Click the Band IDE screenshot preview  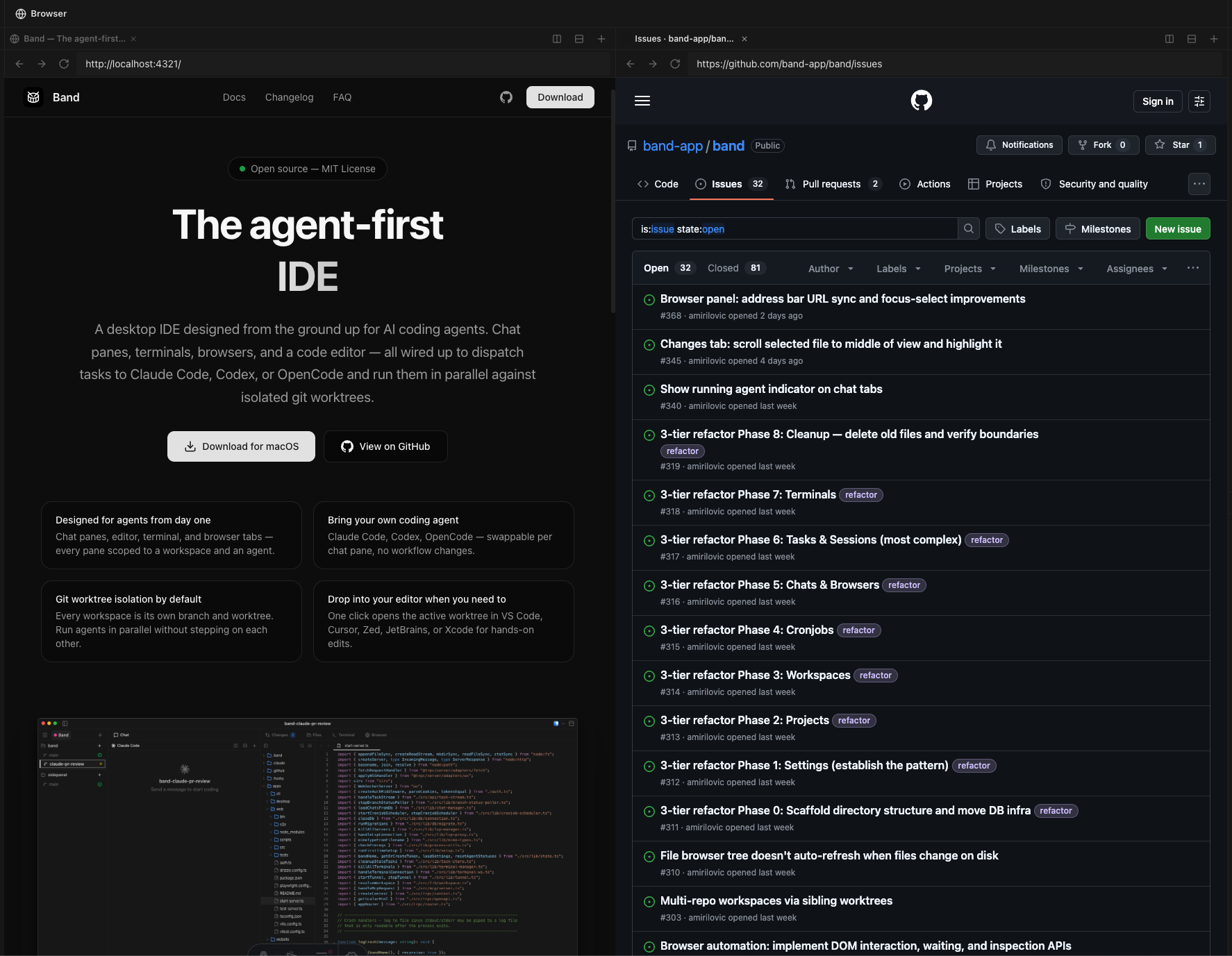tap(308, 837)
